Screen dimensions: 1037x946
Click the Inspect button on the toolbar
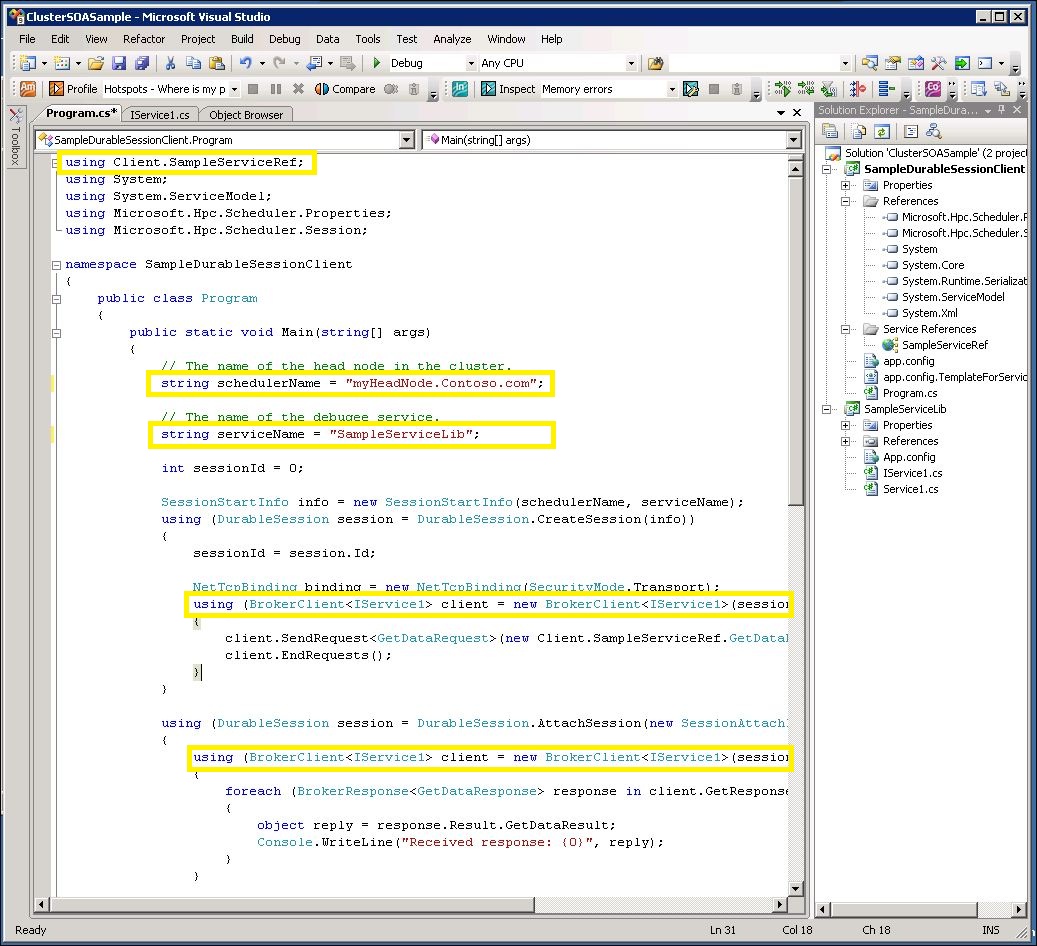[510, 89]
